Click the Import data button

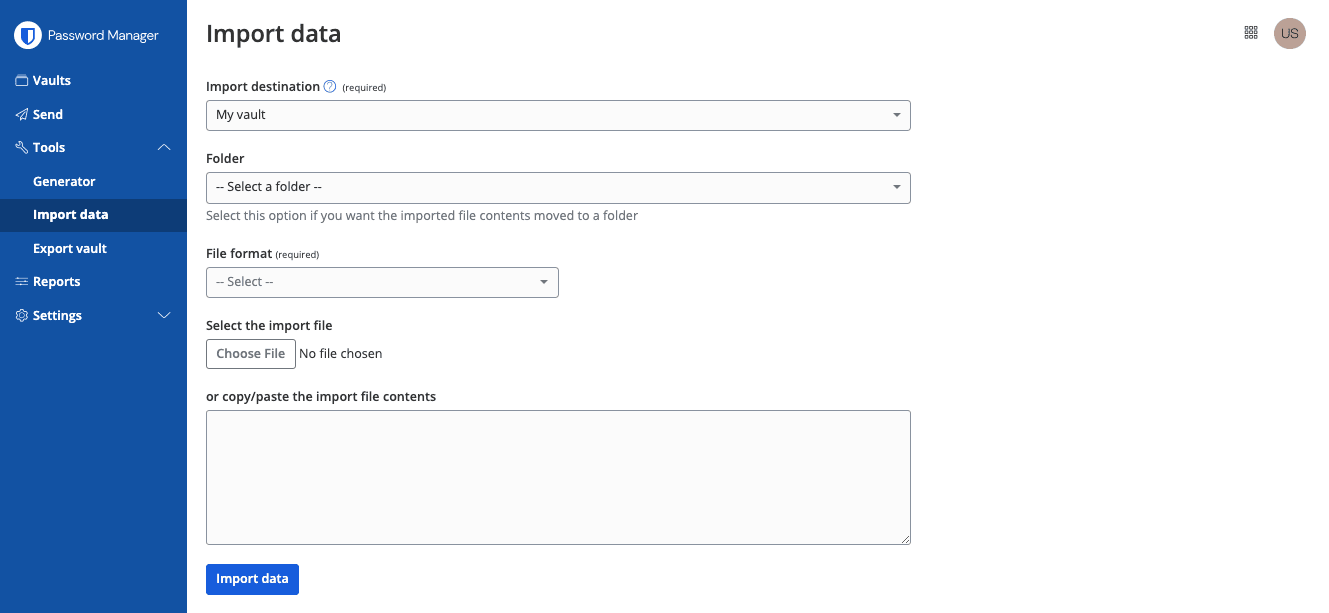[252, 579]
